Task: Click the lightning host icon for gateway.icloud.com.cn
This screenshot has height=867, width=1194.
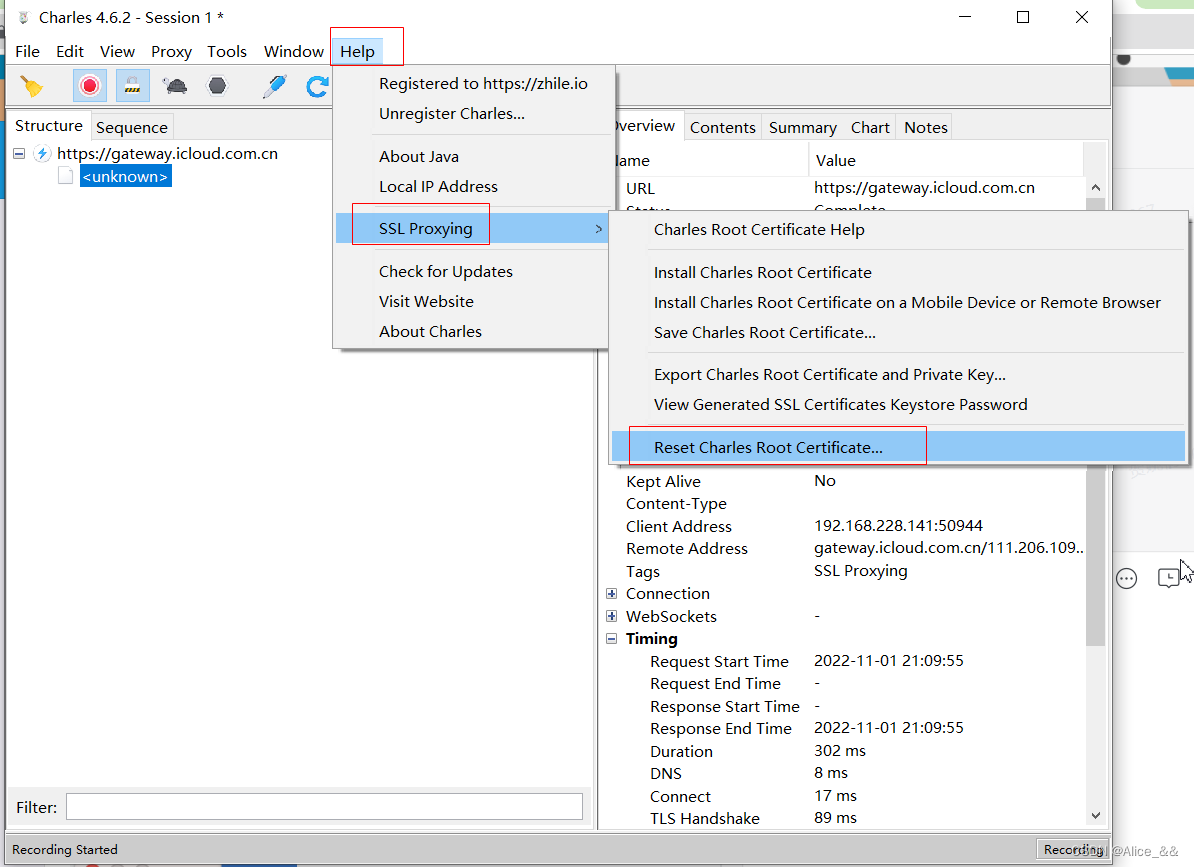Action: (x=43, y=154)
